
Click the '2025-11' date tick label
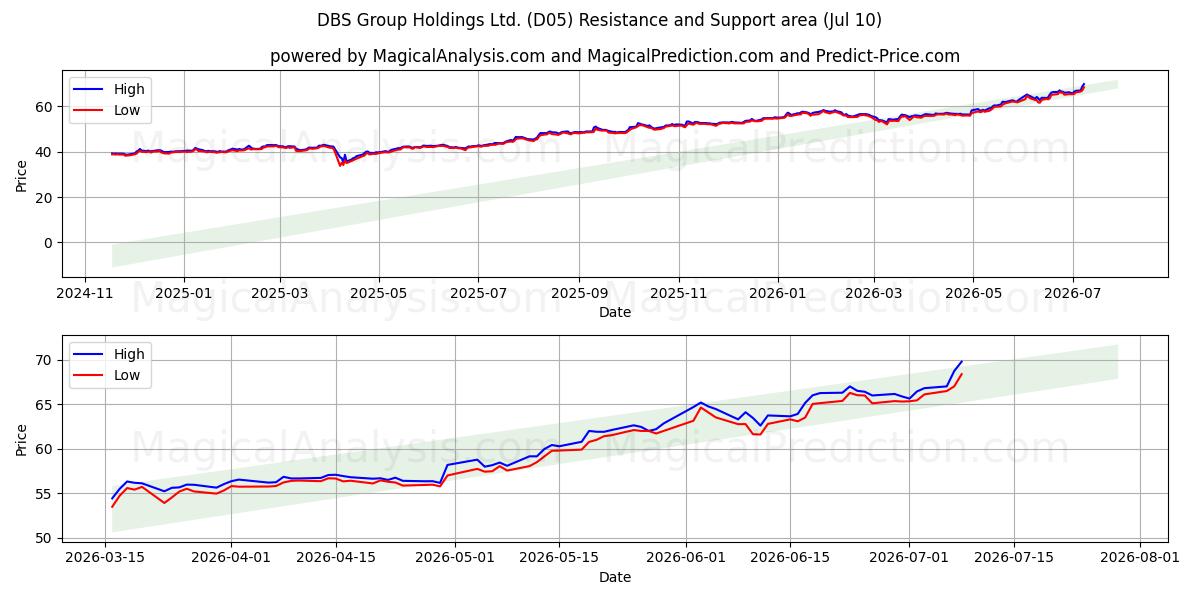point(679,294)
